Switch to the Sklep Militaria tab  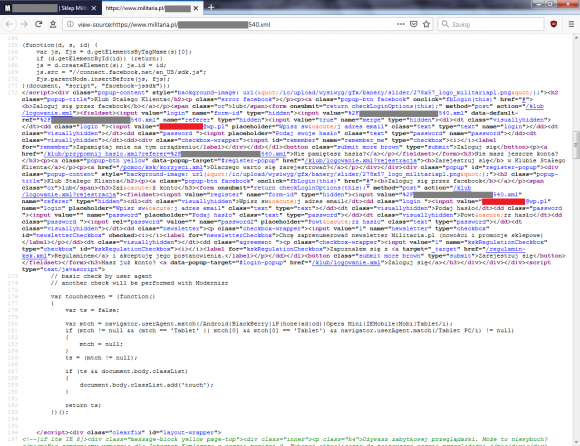click(x=50, y=8)
